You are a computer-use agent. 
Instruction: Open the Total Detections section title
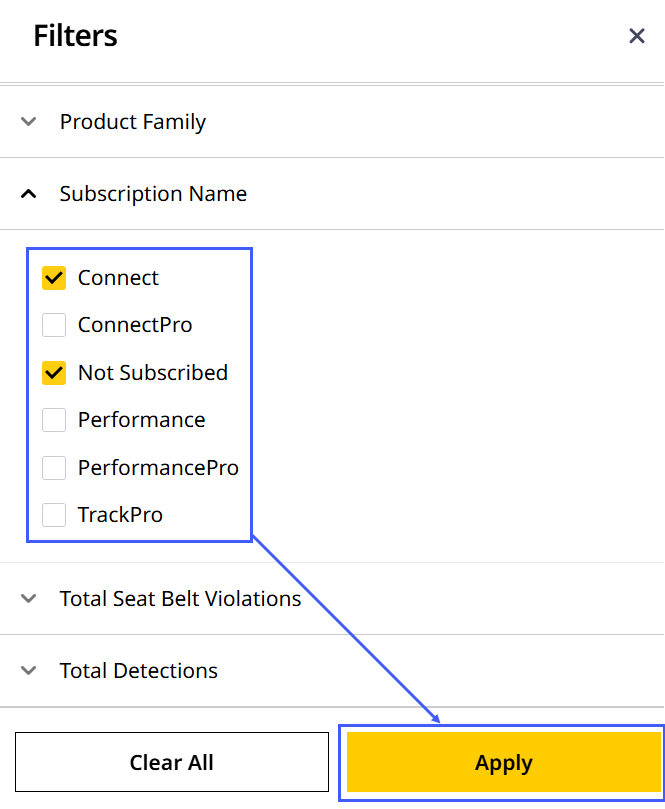click(138, 671)
